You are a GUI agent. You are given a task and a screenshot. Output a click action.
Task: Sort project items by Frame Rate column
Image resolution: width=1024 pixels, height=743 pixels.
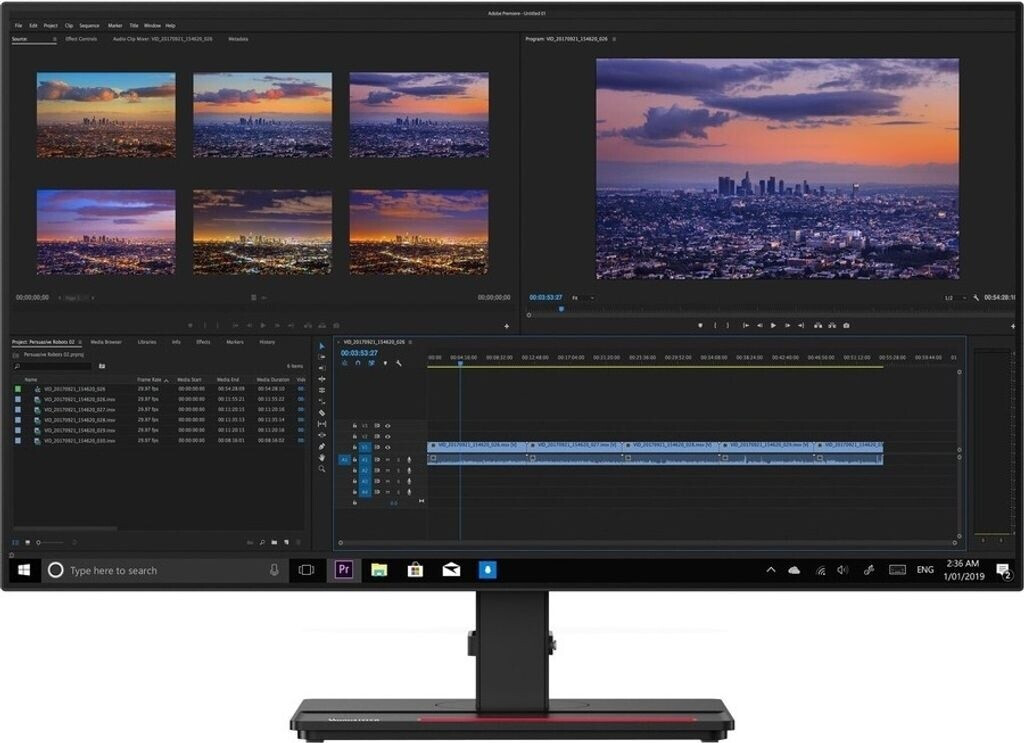[x=149, y=380]
